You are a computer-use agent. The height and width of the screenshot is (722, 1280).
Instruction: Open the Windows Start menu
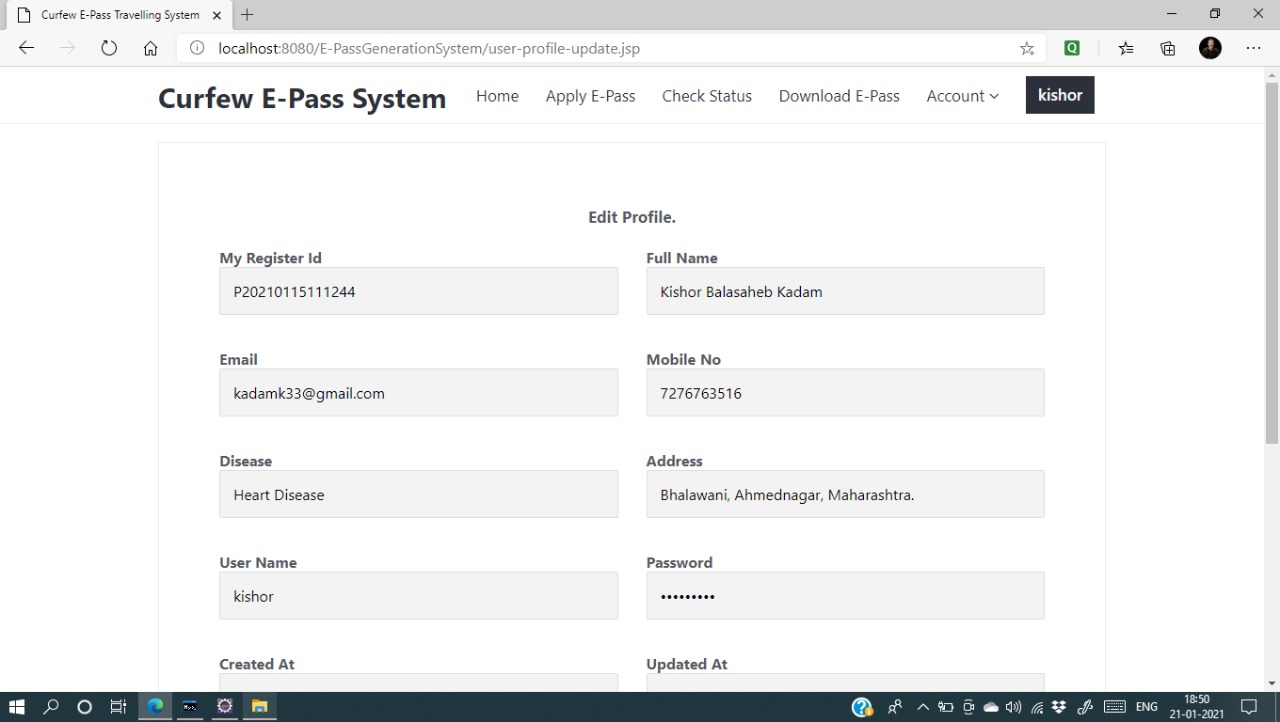pyautogui.click(x=17, y=707)
